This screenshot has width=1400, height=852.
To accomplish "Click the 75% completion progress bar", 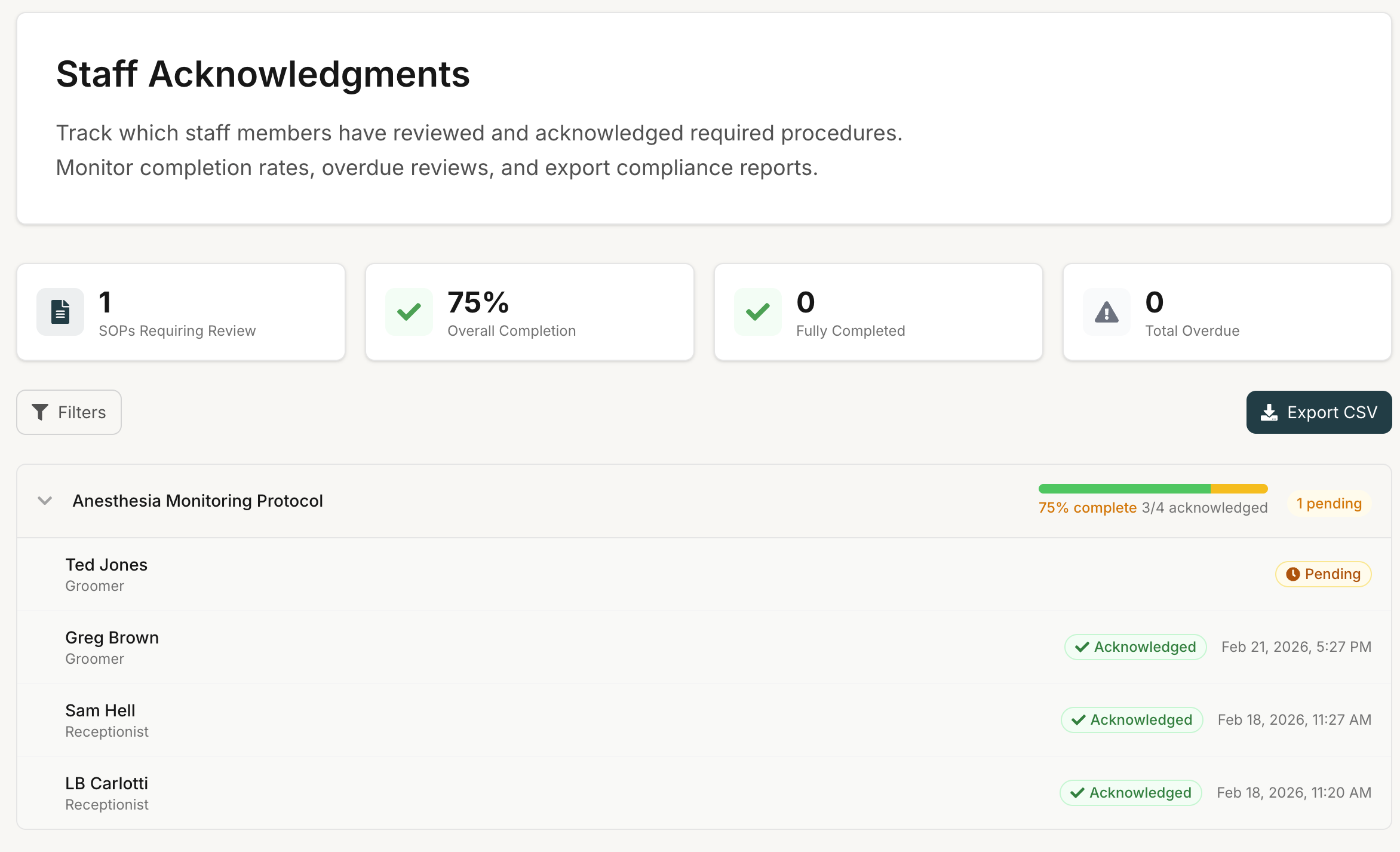I will pos(1153,489).
